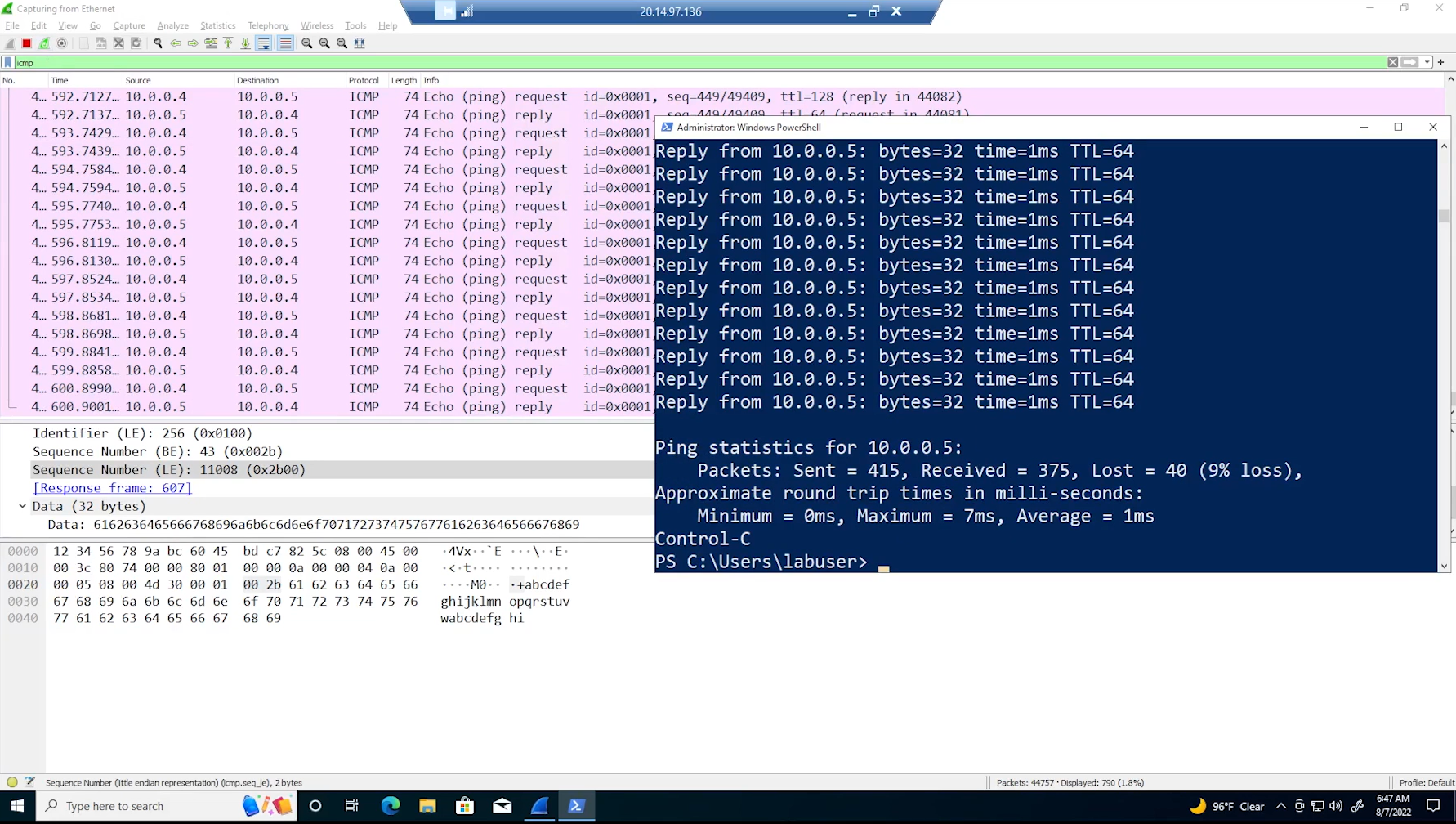Zoom out on the packet list text
Screen dimensions: 1456x824
(324, 43)
